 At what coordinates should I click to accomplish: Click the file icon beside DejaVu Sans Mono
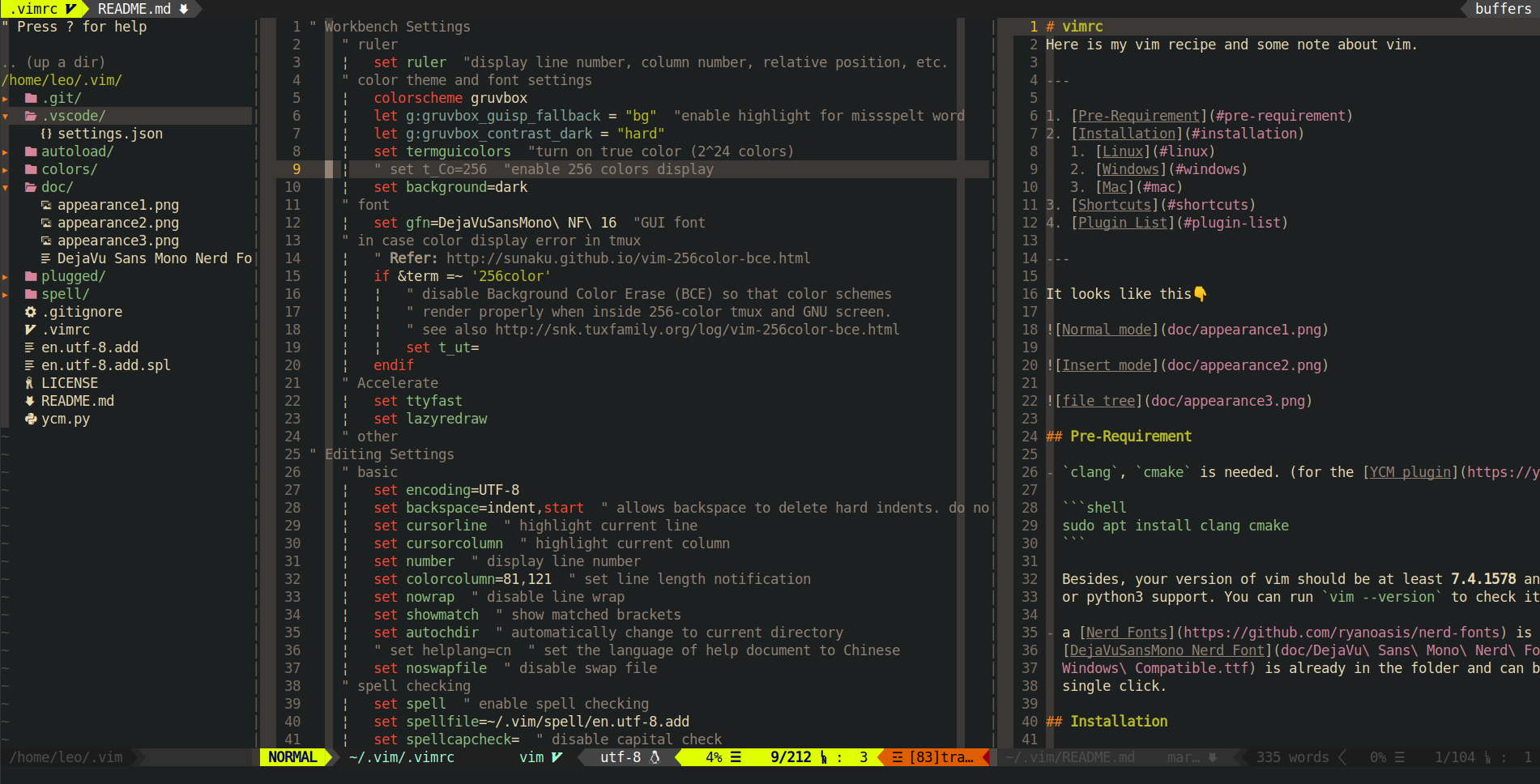coord(46,258)
